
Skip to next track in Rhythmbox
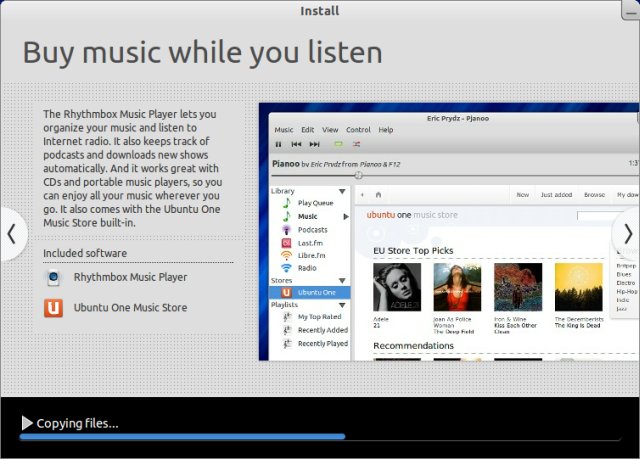[314, 144]
